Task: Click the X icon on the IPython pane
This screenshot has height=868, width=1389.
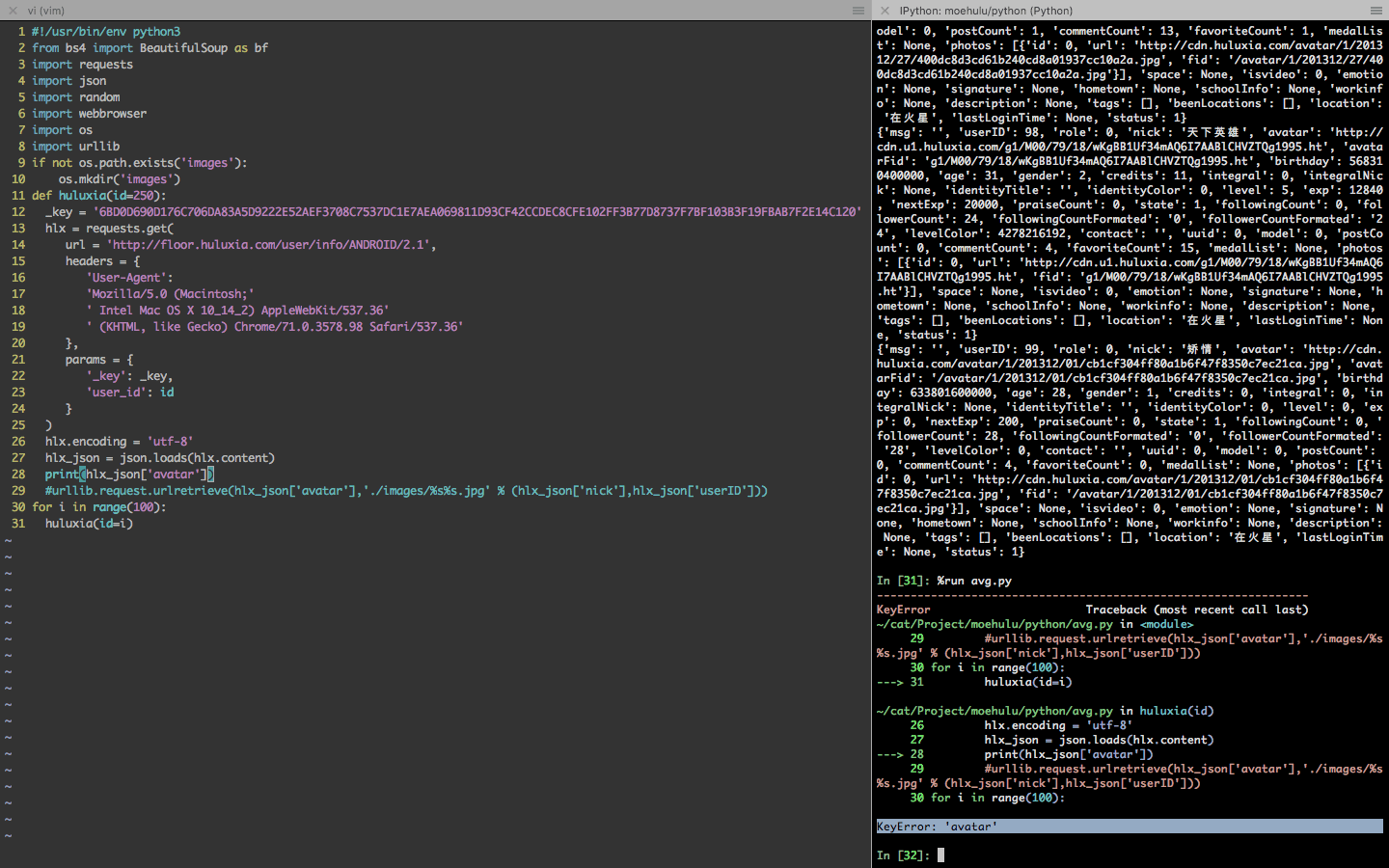Action: 885,11
